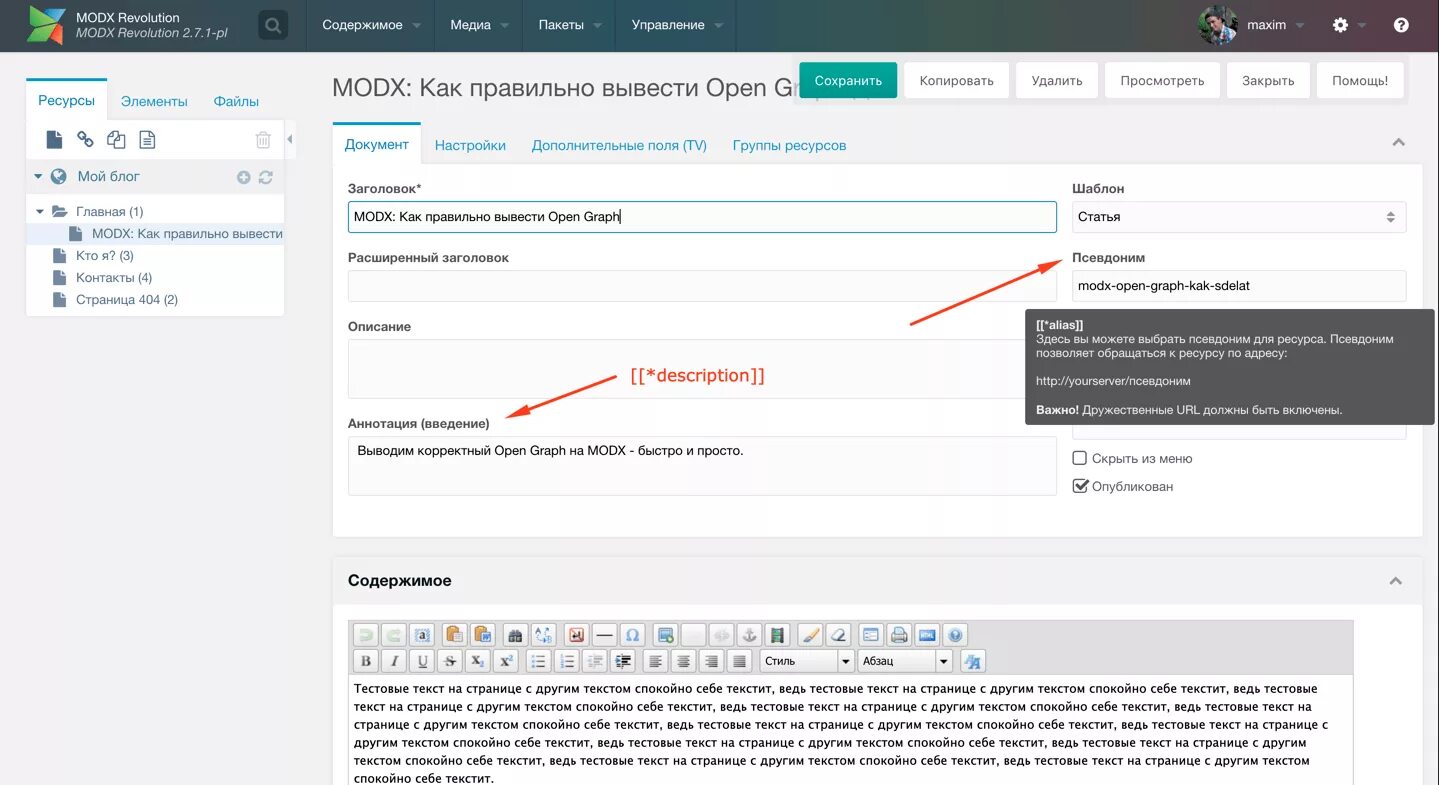Image resolution: width=1439 pixels, height=785 pixels.
Task: Click the MODX Revolution logo
Action: [x=46, y=25]
